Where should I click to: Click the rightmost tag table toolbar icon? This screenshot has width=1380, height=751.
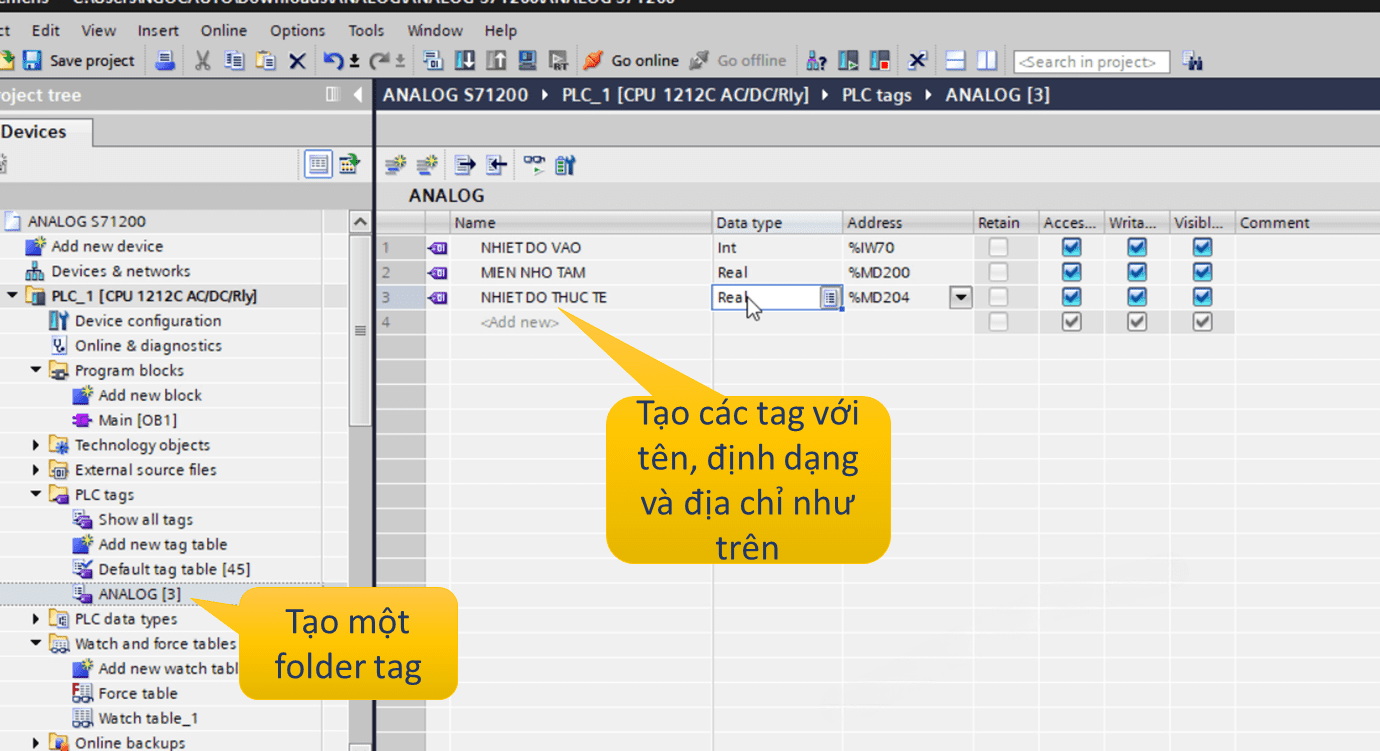[x=565, y=165]
